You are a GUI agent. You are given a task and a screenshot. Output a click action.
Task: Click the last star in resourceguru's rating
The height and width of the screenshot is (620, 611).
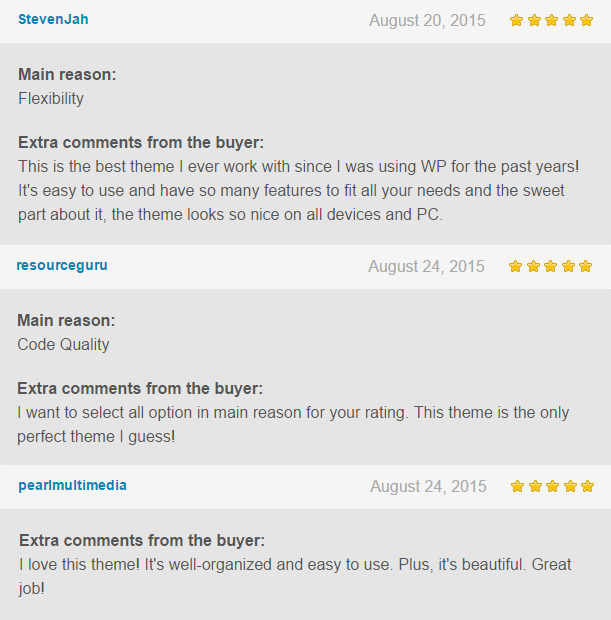(585, 266)
